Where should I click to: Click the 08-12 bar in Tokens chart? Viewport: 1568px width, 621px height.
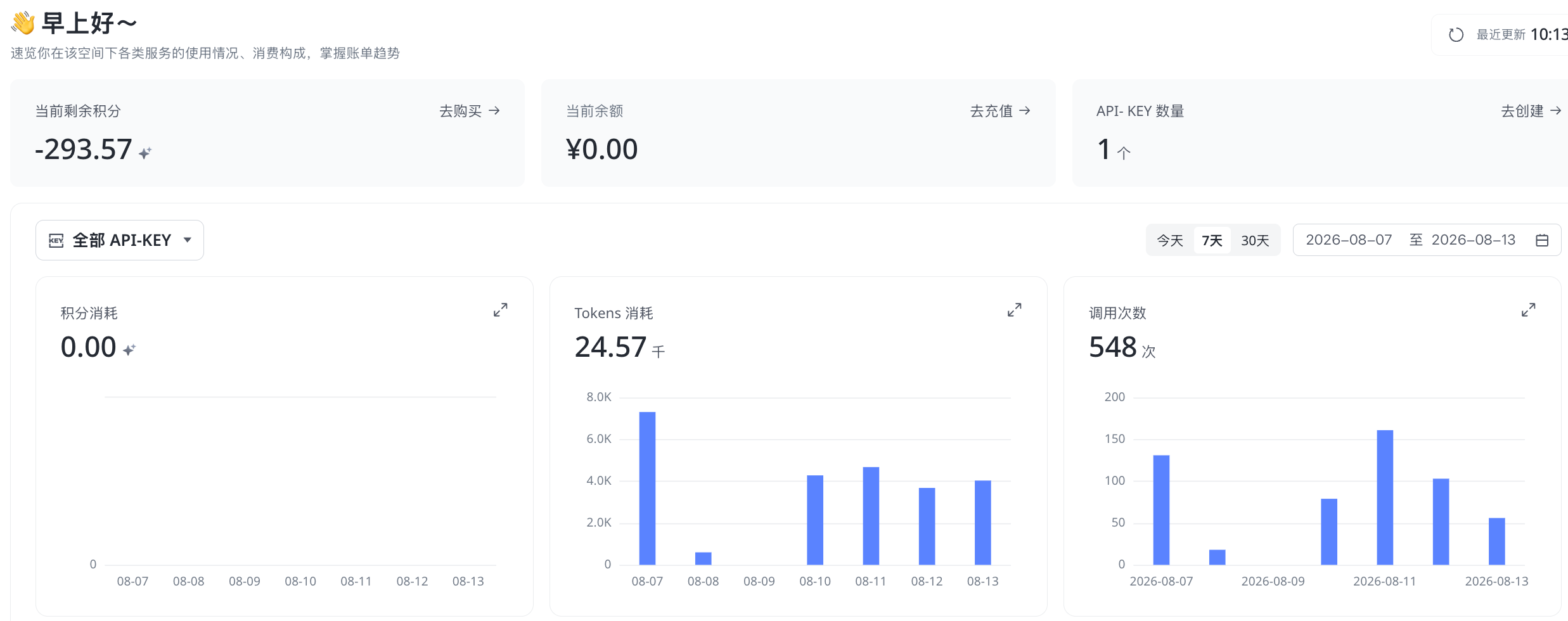click(x=927, y=526)
